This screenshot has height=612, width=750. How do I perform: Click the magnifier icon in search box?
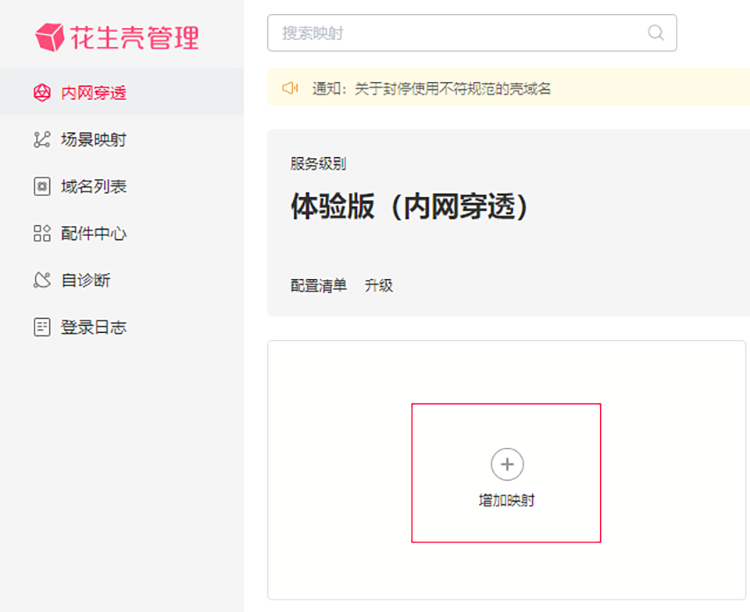[x=656, y=33]
